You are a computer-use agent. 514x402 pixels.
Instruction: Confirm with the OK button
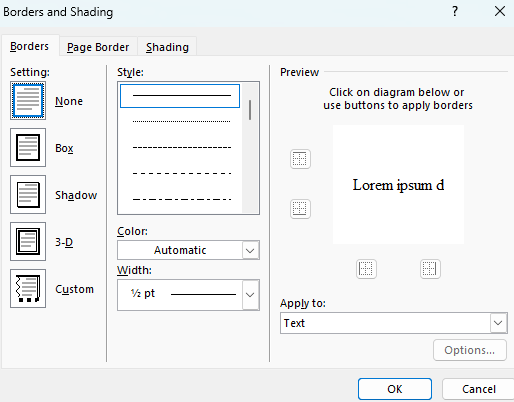(395, 389)
